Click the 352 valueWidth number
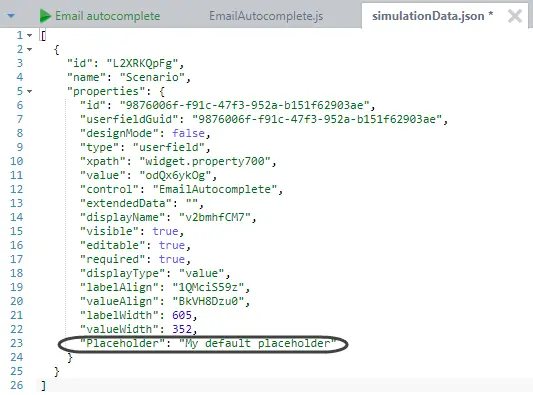This screenshot has width=533, height=395. click(x=182, y=329)
